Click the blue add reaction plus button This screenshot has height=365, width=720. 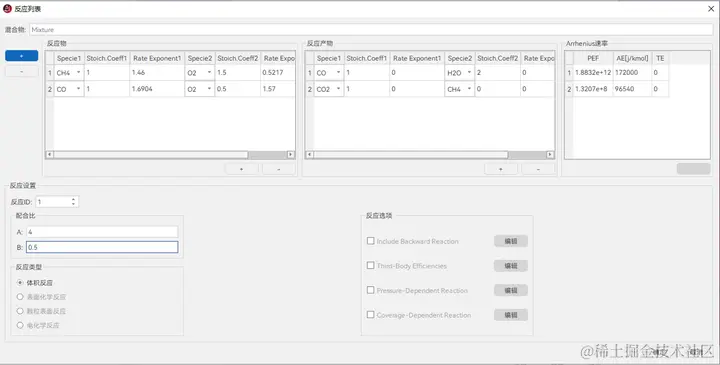(x=22, y=56)
